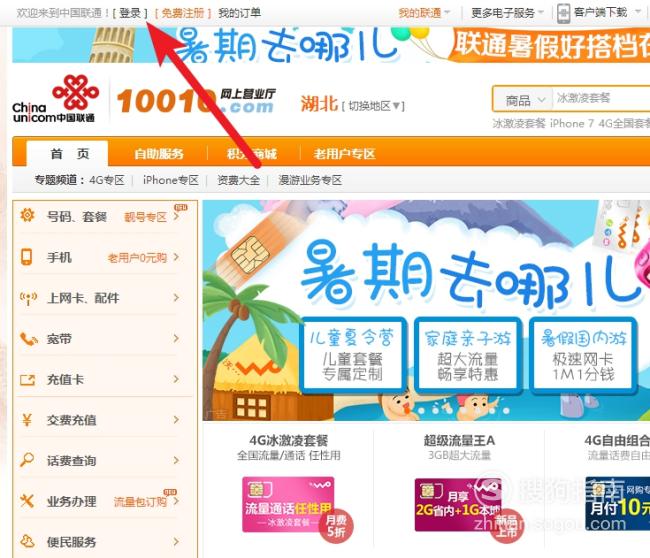Open the 切换地区 region selector
The height and width of the screenshot is (558, 650).
click(373, 106)
